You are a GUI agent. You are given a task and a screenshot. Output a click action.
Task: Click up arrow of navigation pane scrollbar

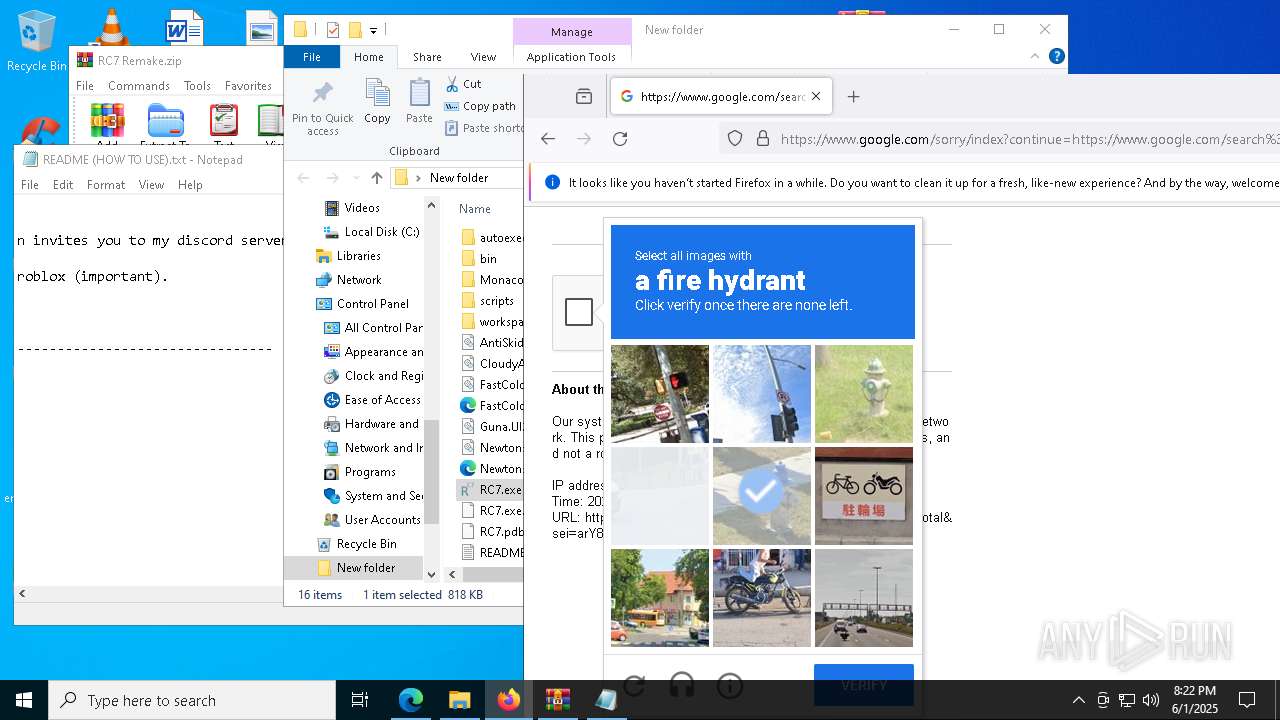click(432, 206)
